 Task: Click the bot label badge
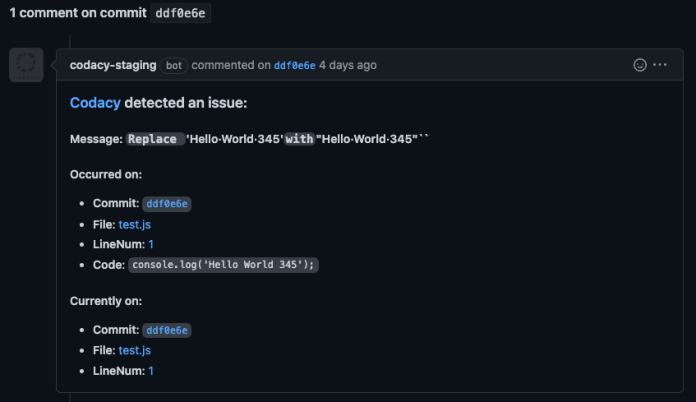174,65
